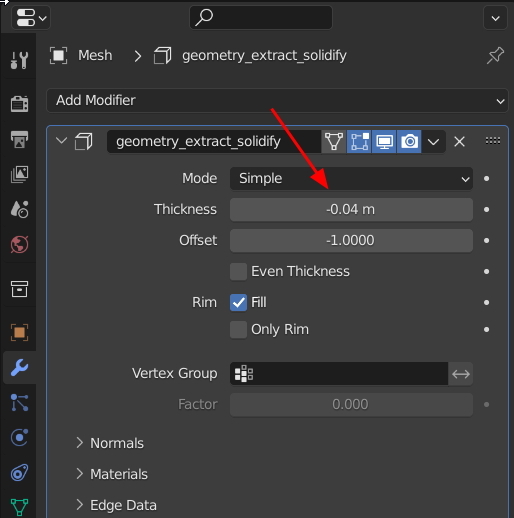Click geometry_extract_solidify breadcrumb text

coord(264,55)
